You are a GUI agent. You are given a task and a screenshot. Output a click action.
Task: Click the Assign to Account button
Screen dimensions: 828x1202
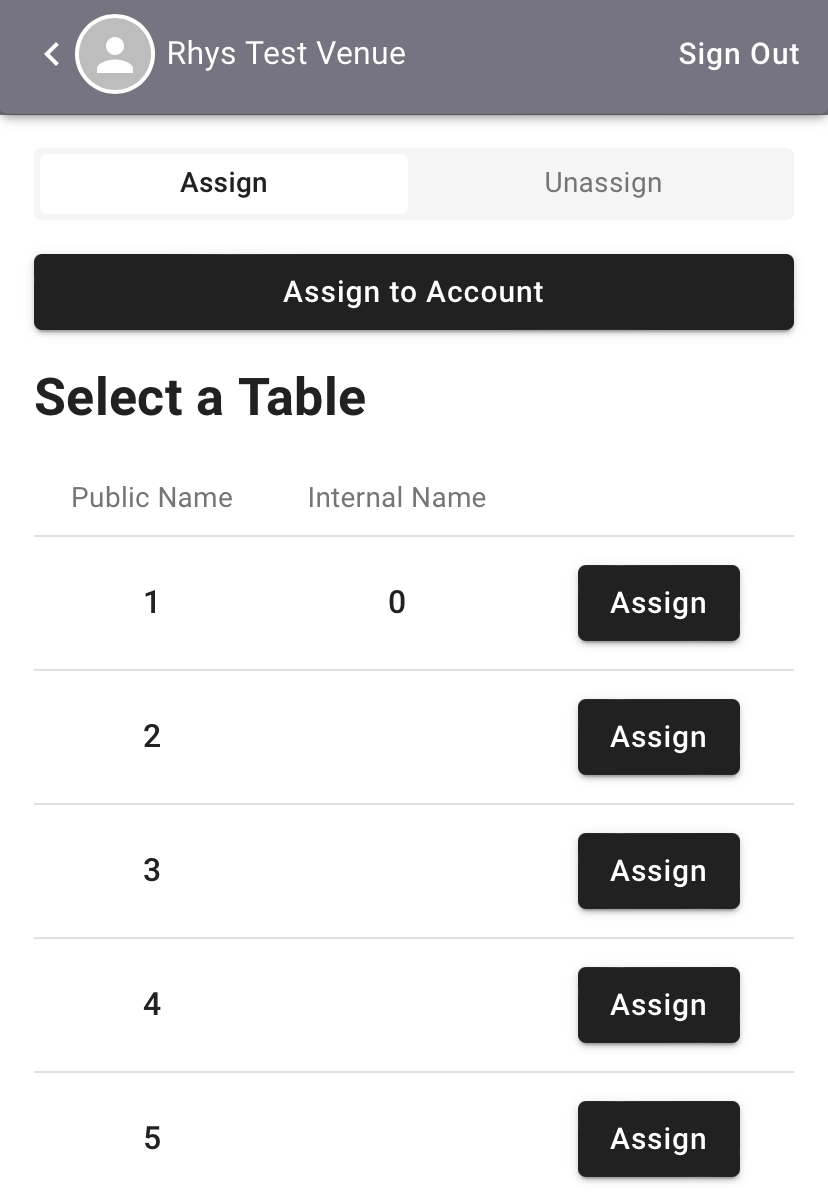point(414,292)
